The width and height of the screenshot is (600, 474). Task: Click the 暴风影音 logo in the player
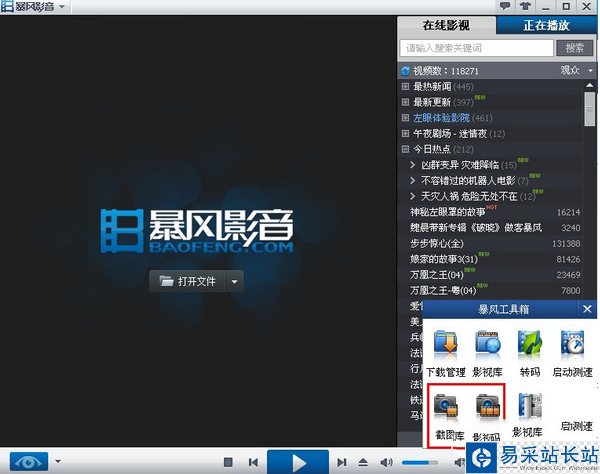click(x=197, y=231)
